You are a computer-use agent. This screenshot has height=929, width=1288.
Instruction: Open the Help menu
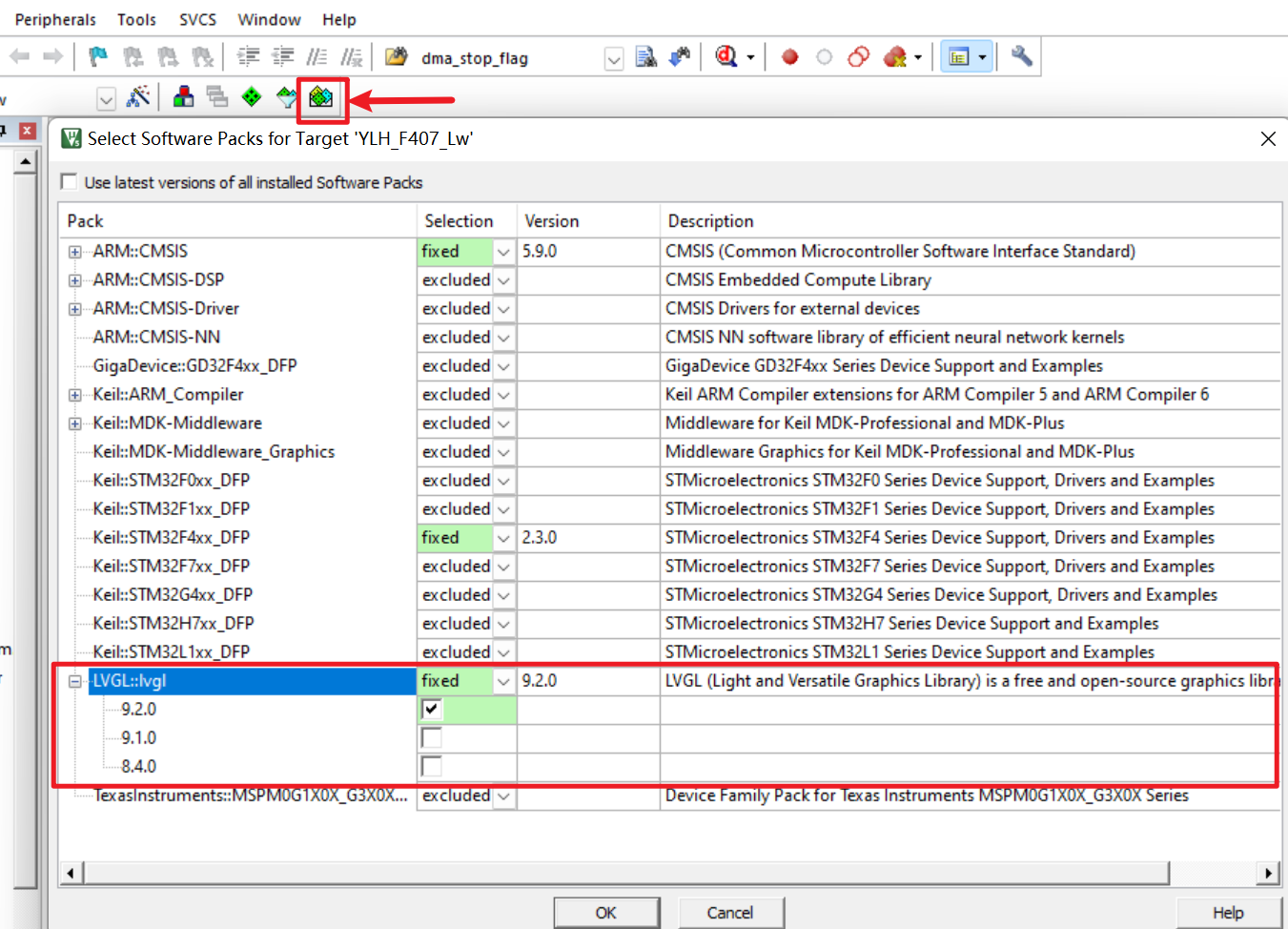pyautogui.click(x=338, y=19)
